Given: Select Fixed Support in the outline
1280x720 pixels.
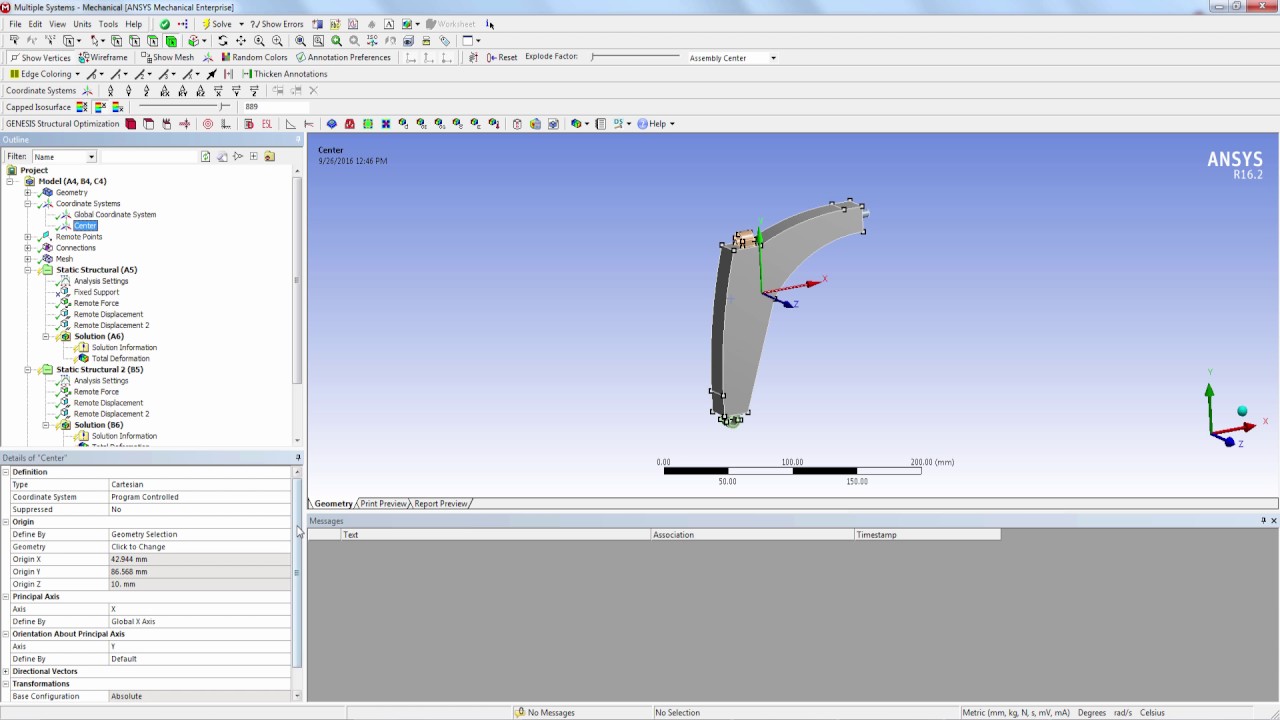Looking at the screenshot, I should click(x=96, y=292).
